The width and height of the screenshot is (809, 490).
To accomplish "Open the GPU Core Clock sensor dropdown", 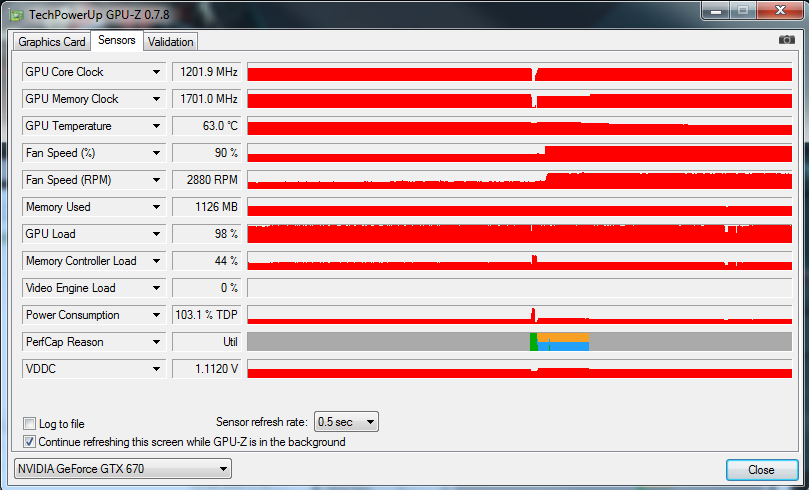I will coord(94,72).
